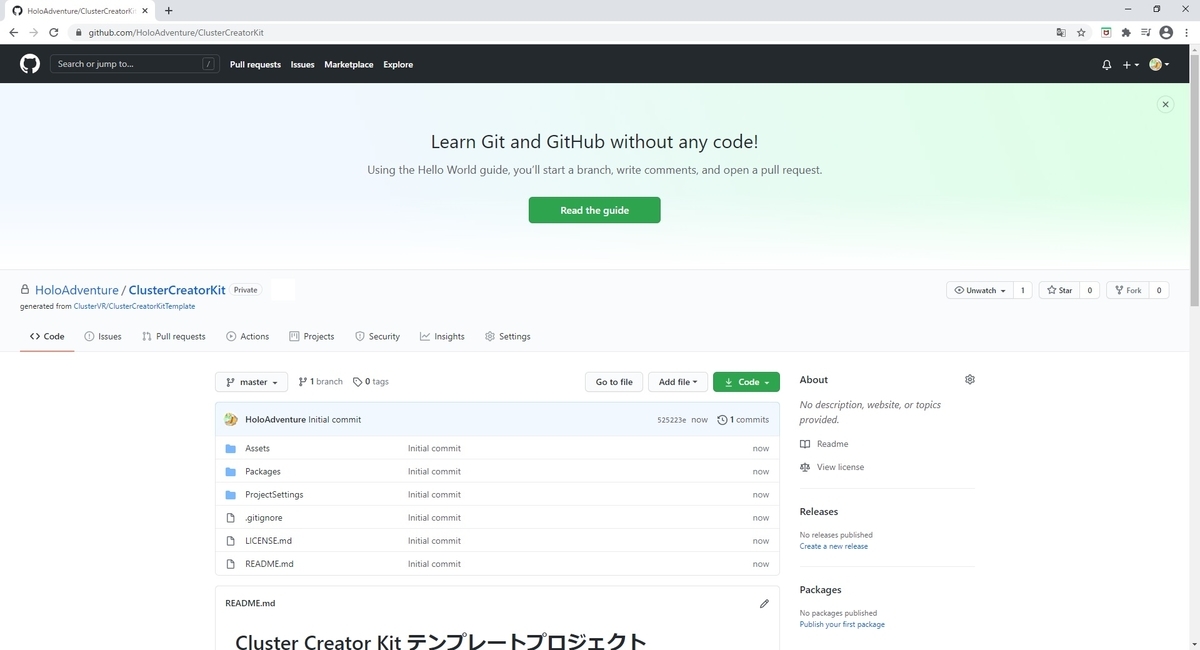Open a new browser tab

(168, 10)
